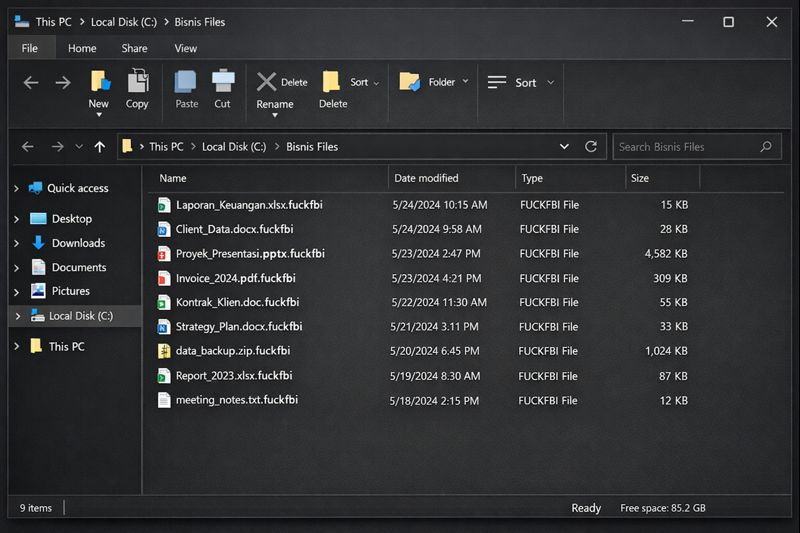Open the address bar history dropdown
Screen dimensions: 800x533
click(x=565, y=146)
